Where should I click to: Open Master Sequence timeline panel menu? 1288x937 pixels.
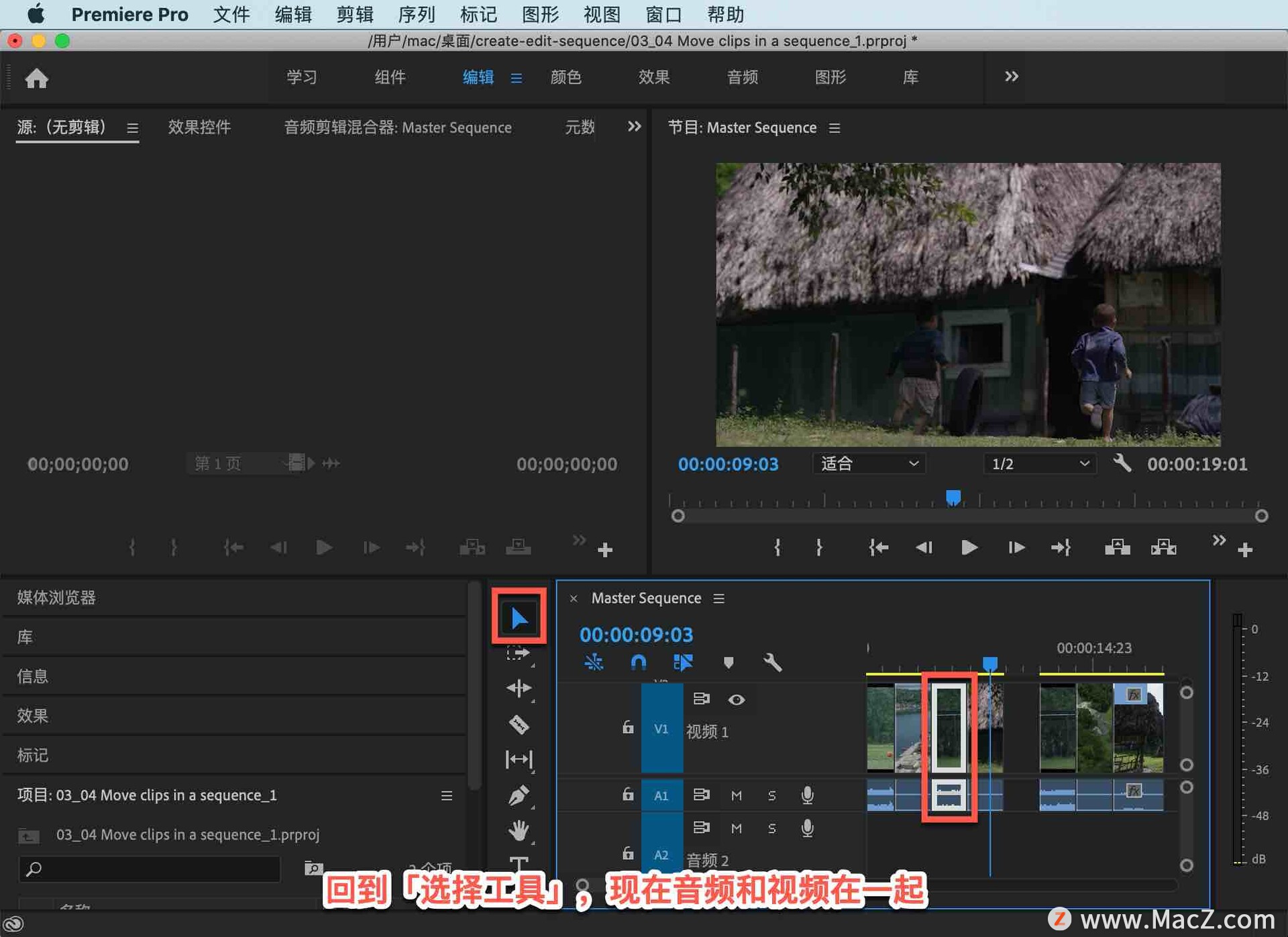click(x=719, y=598)
